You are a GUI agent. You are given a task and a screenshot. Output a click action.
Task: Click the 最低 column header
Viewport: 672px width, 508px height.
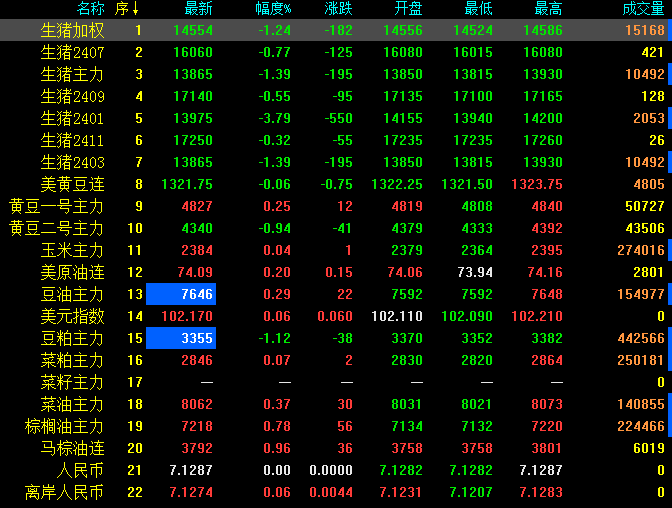pyautogui.click(x=479, y=8)
